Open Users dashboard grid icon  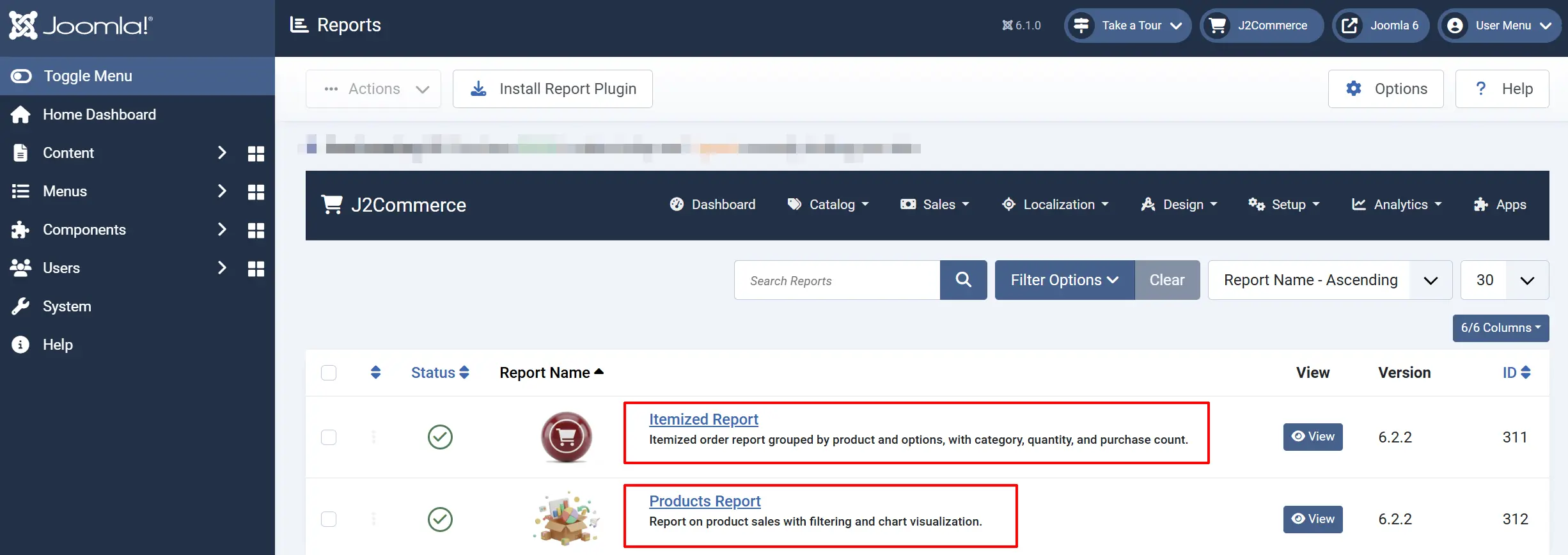[x=256, y=269]
